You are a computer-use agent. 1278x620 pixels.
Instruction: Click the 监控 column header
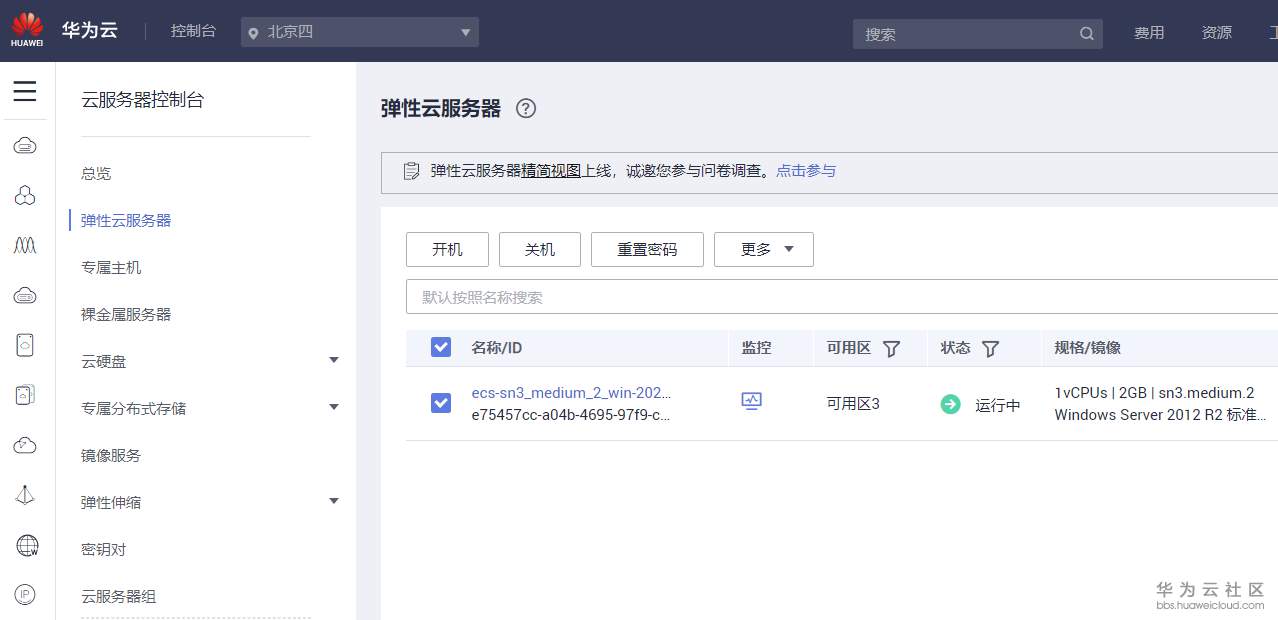(x=756, y=348)
